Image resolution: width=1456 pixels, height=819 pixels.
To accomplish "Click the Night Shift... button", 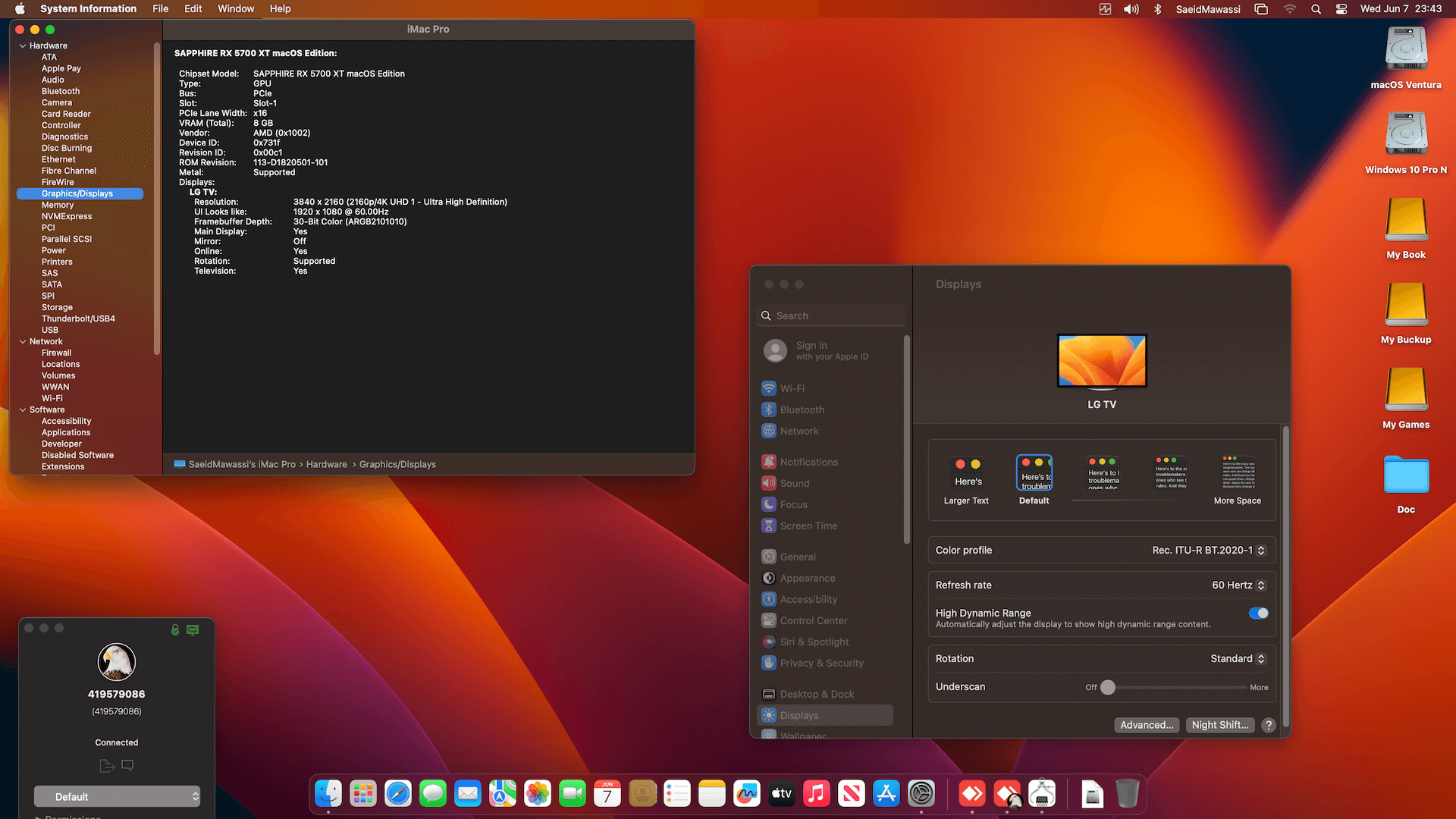I will 1220,725.
